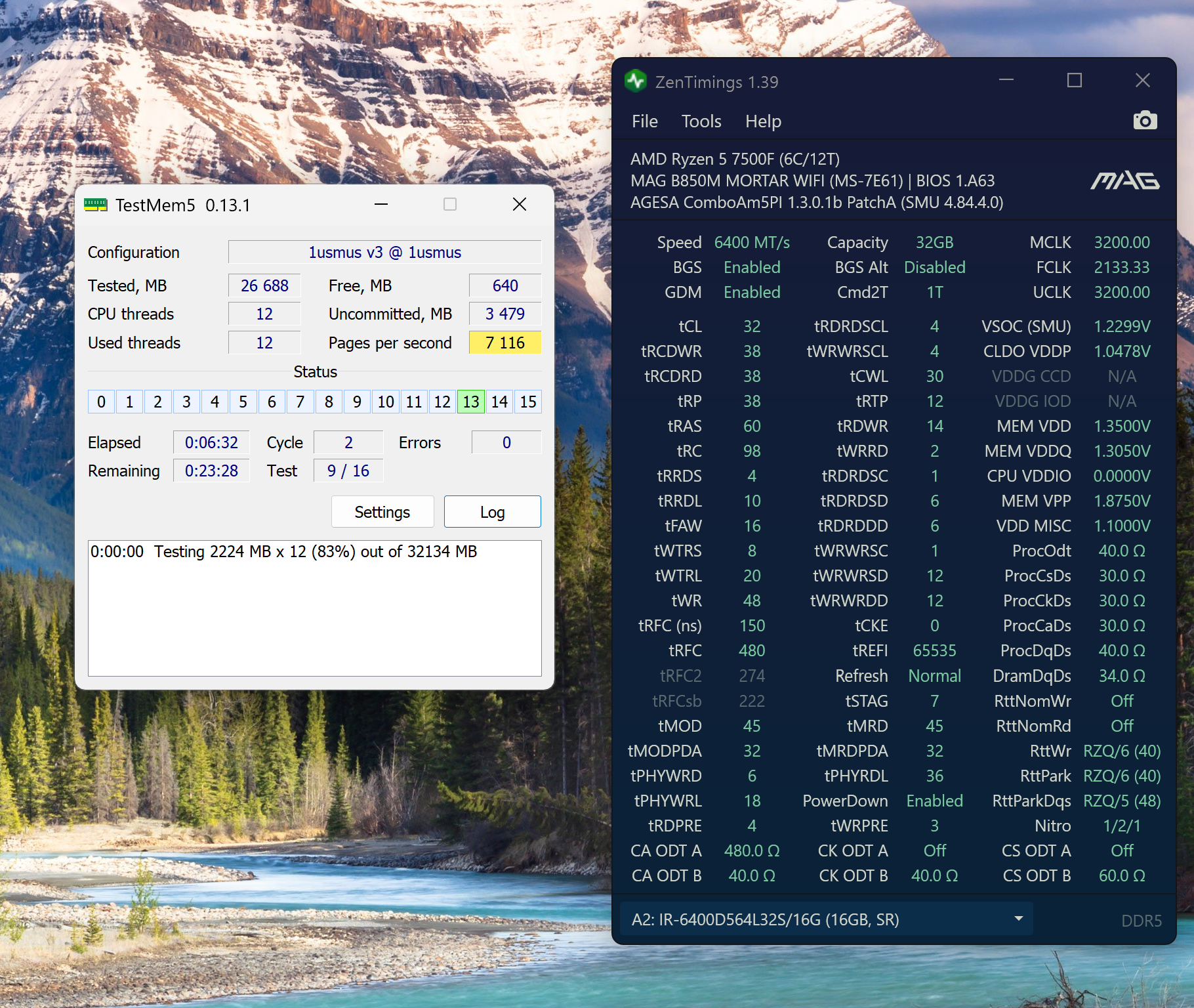Click the TestMem5 title bar icon
The image size is (1194, 1008).
[95, 205]
